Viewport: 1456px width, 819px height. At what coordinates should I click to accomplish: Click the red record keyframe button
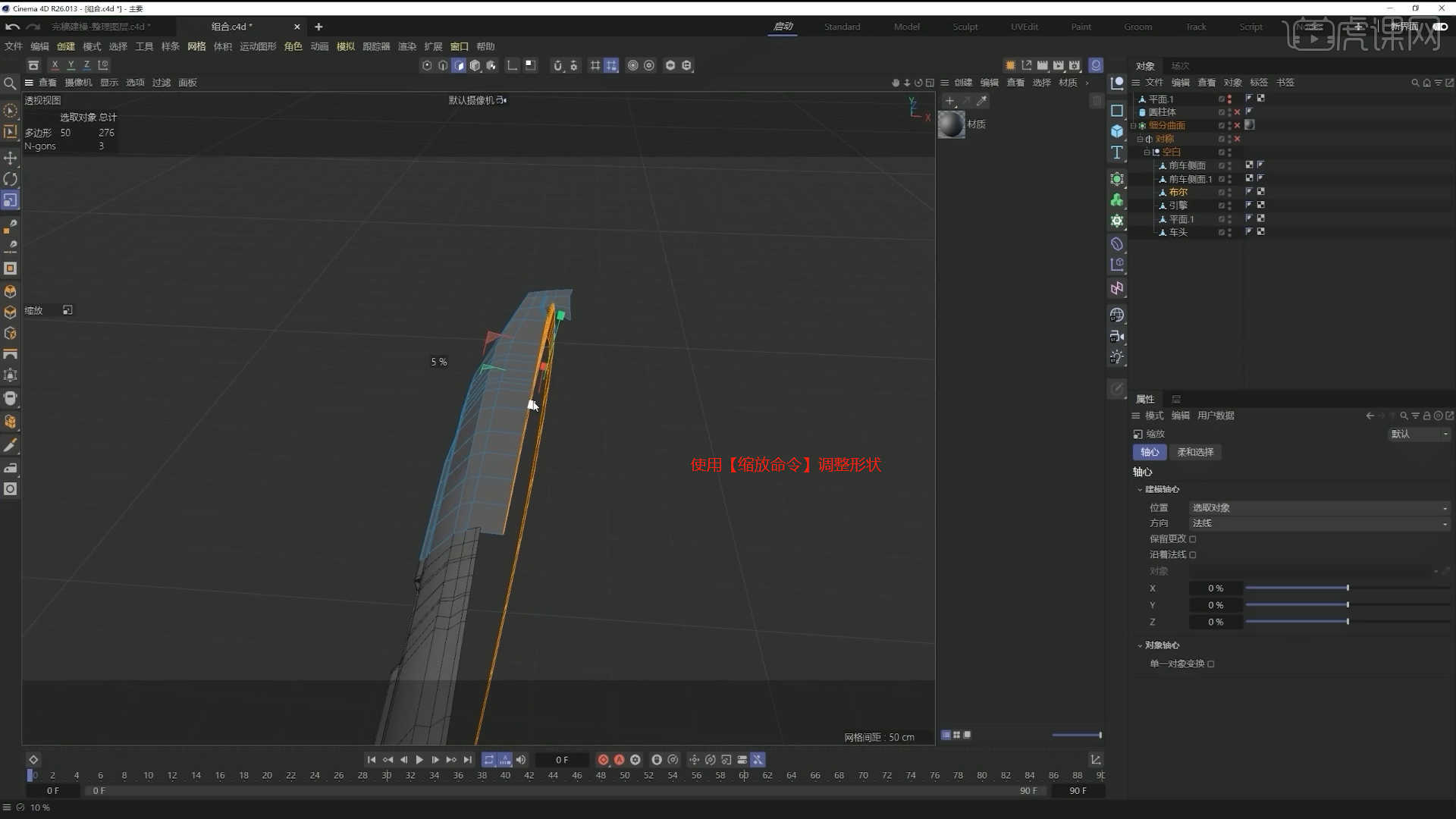click(x=603, y=760)
